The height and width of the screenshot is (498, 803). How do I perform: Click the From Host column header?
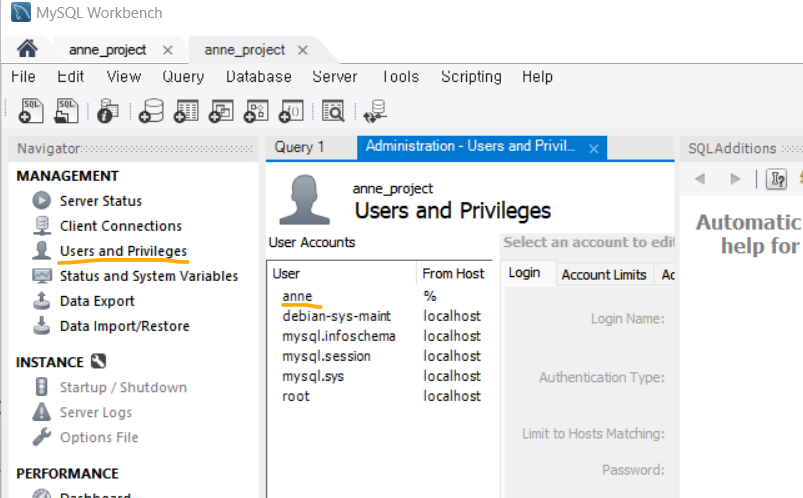454,274
